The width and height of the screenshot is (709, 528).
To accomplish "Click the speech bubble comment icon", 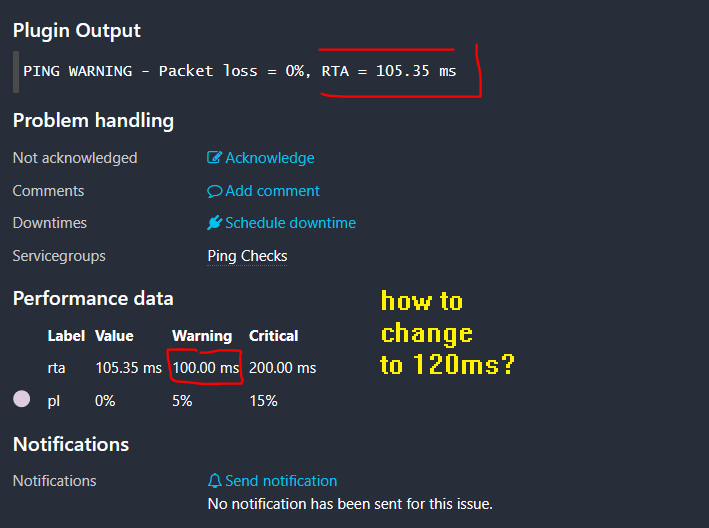I will coord(214,191).
